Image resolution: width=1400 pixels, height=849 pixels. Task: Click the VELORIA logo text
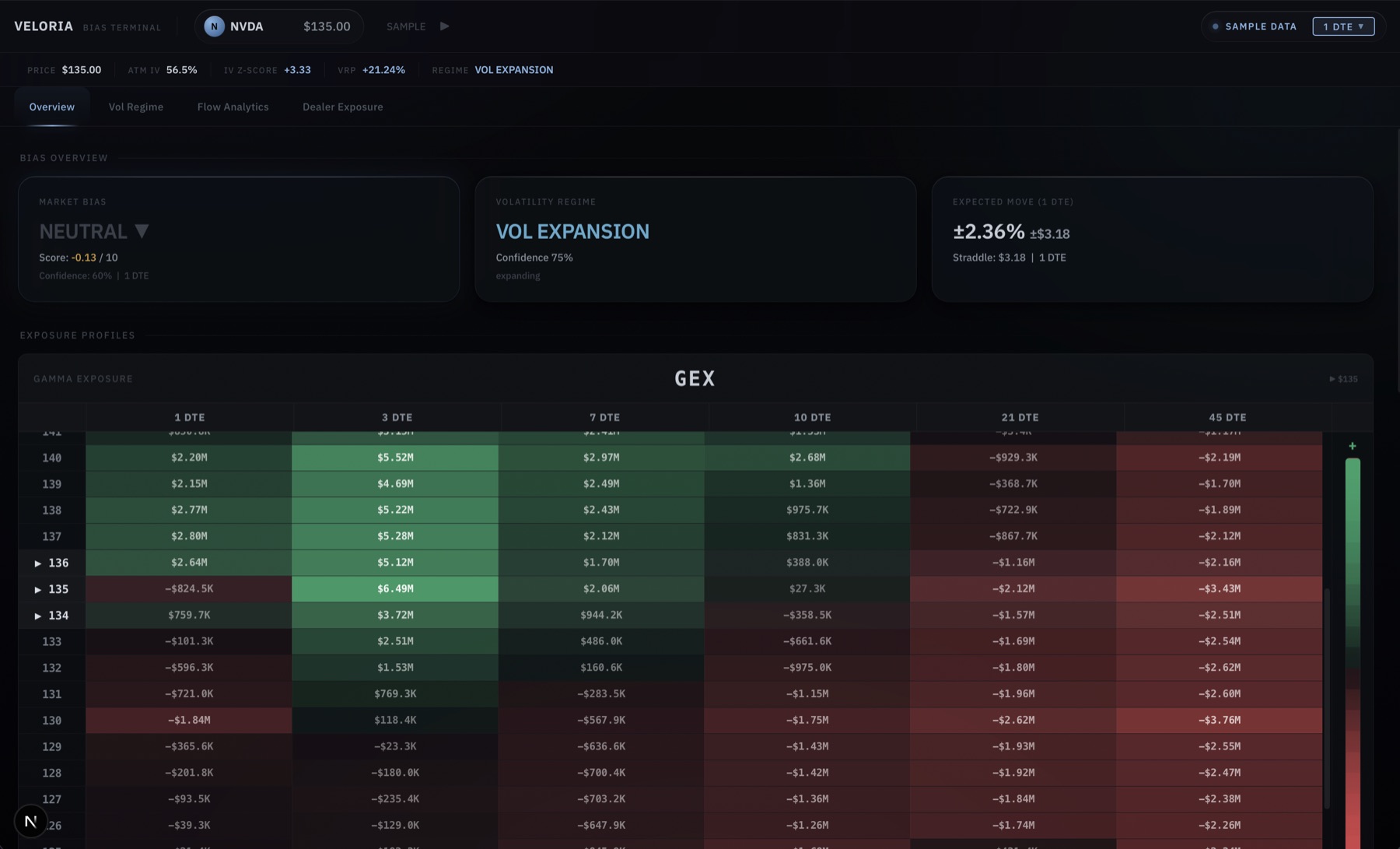pos(44,26)
